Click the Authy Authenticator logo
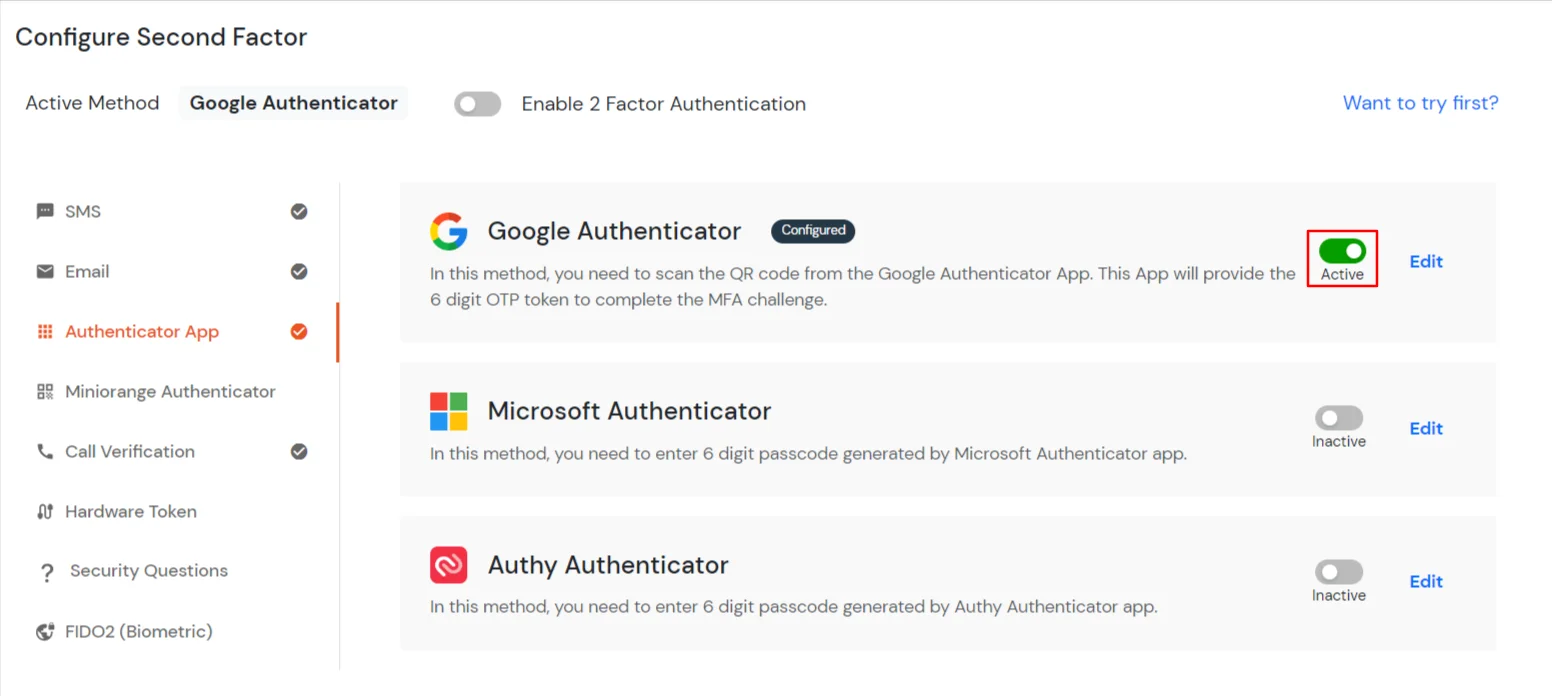 pos(448,565)
